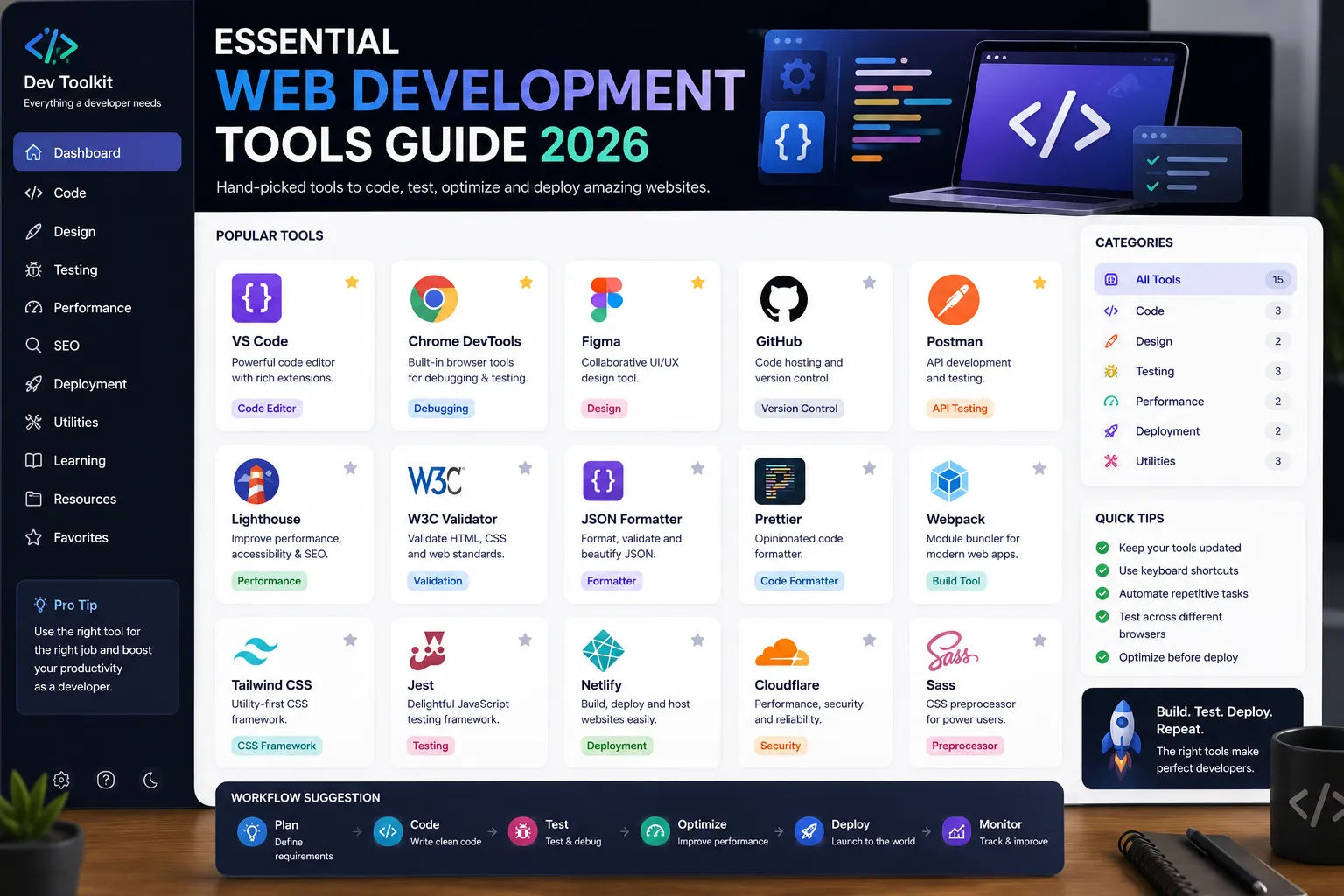
Task: Toggle the Chrome DevTools favorite star
Action: (x=526, y=282)
